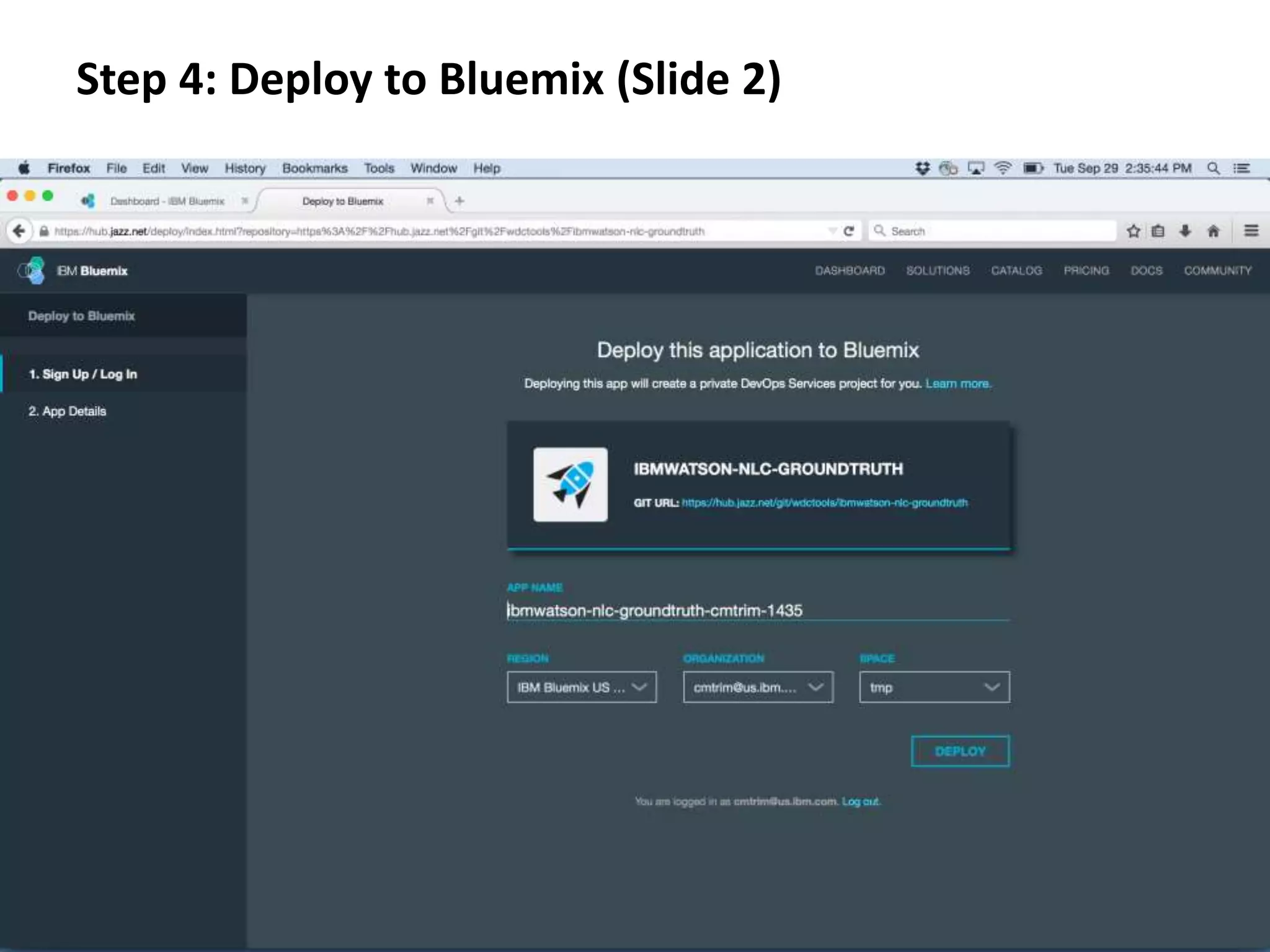Open the AirPlay display menu icon
Image resolution: width=1270 pixels, height=952 pixels.
(976, 168)
